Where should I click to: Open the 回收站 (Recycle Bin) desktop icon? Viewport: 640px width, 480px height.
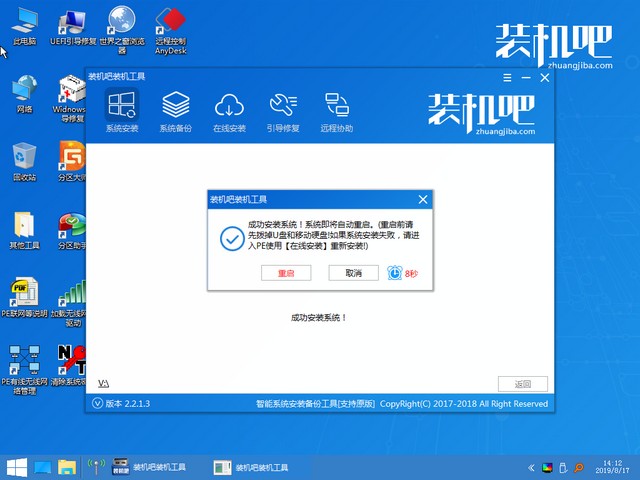(23, 156)
